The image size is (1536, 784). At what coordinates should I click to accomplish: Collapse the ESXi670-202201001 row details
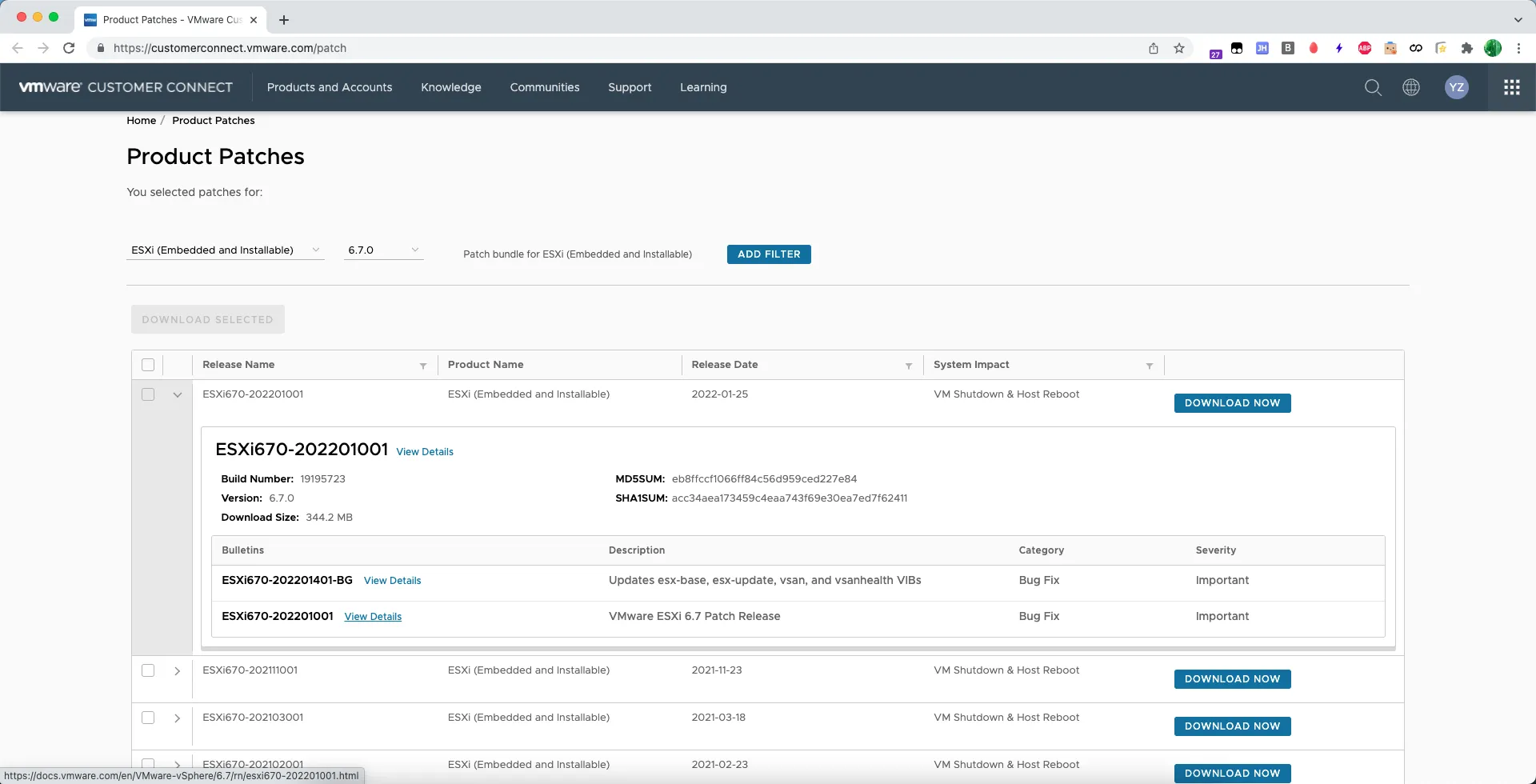178,394
